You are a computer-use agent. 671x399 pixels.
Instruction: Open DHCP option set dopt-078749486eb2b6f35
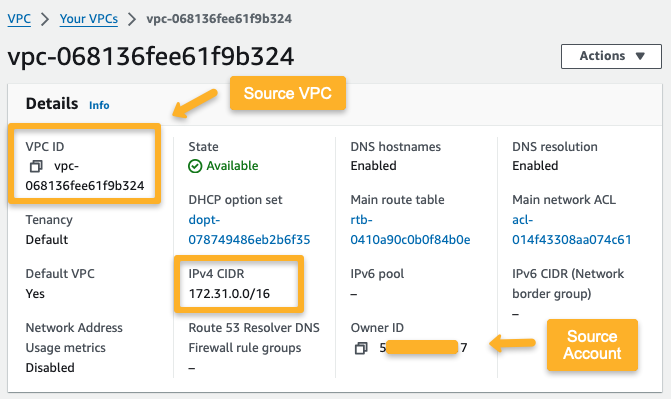pyautogui.click(x=249, y=229)
